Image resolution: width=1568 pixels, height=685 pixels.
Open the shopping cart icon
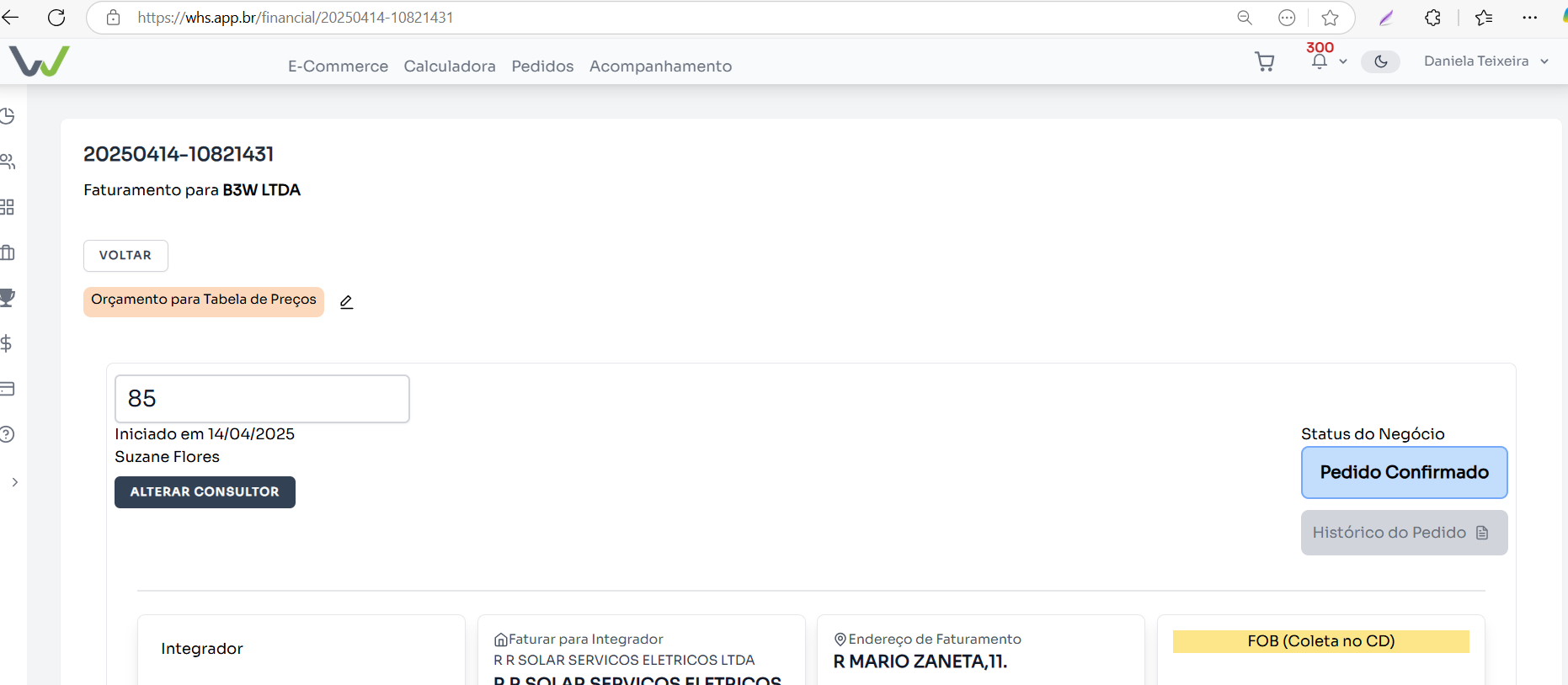tap(1264, 61)
